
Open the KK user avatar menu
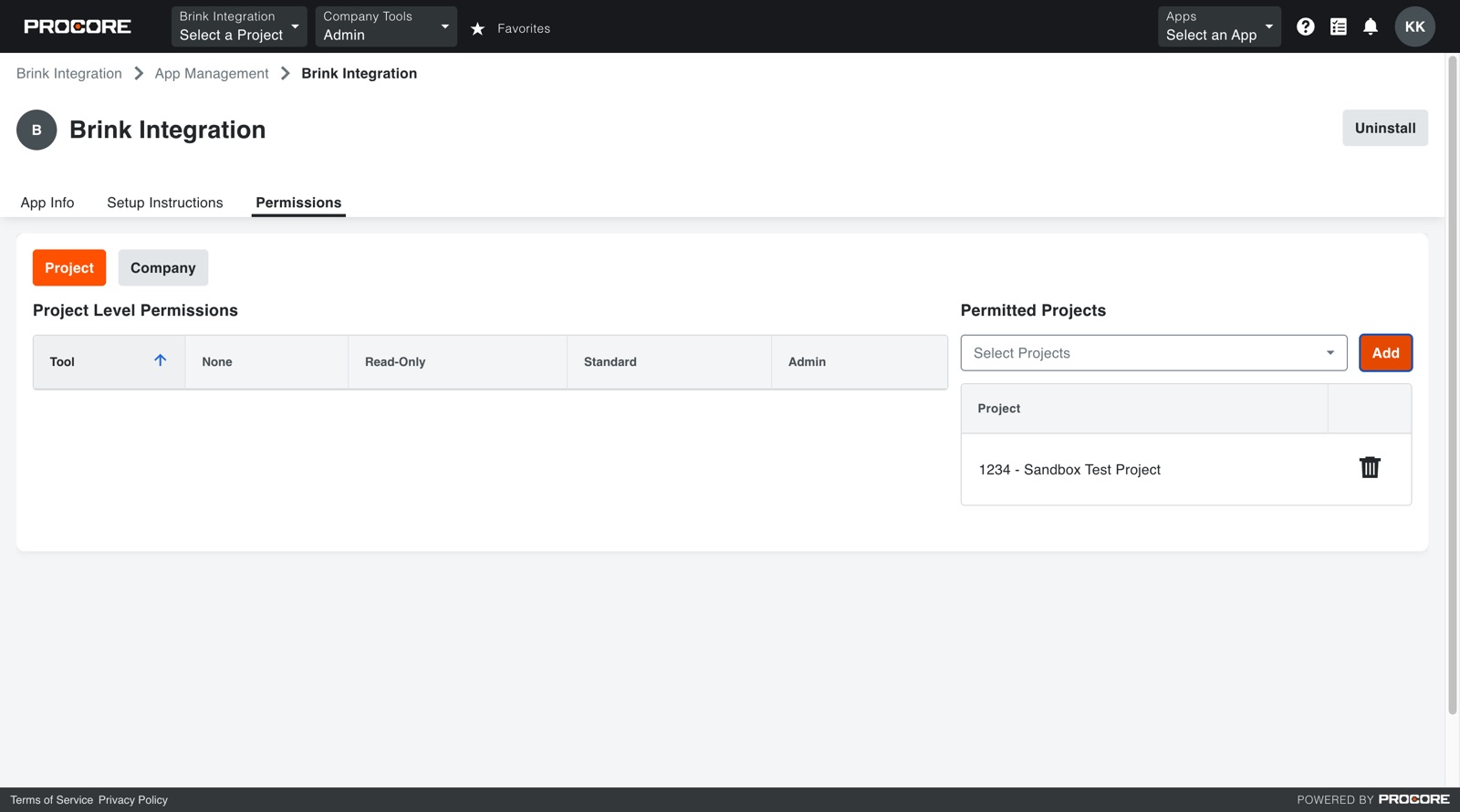click(x=1414, y=26)
